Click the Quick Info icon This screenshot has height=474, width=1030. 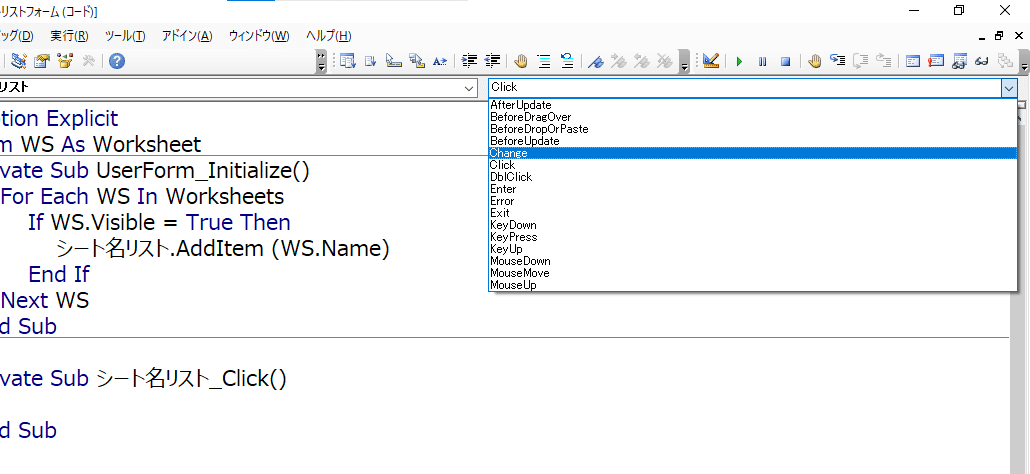click(393, 61)
